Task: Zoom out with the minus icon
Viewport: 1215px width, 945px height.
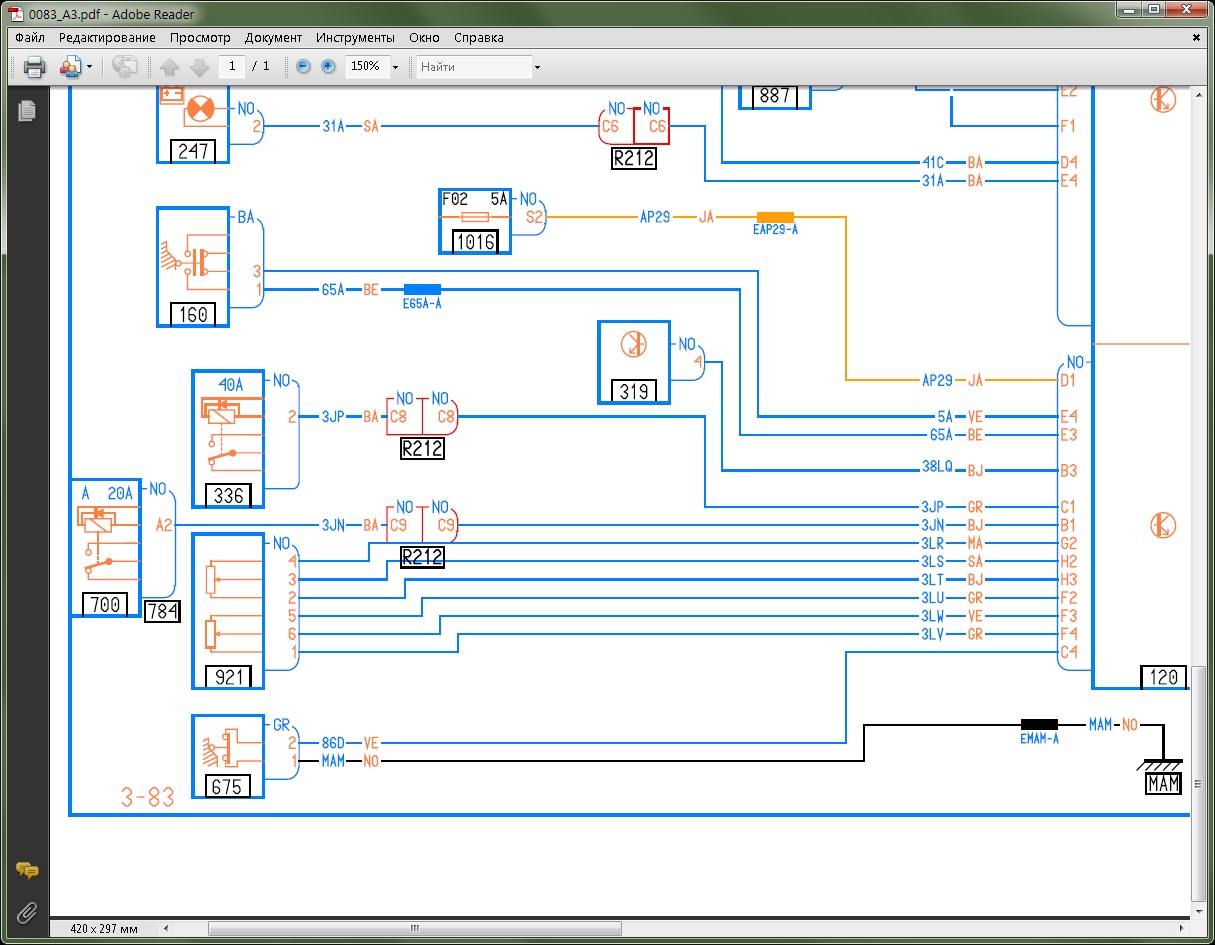Action: (303, 67)
